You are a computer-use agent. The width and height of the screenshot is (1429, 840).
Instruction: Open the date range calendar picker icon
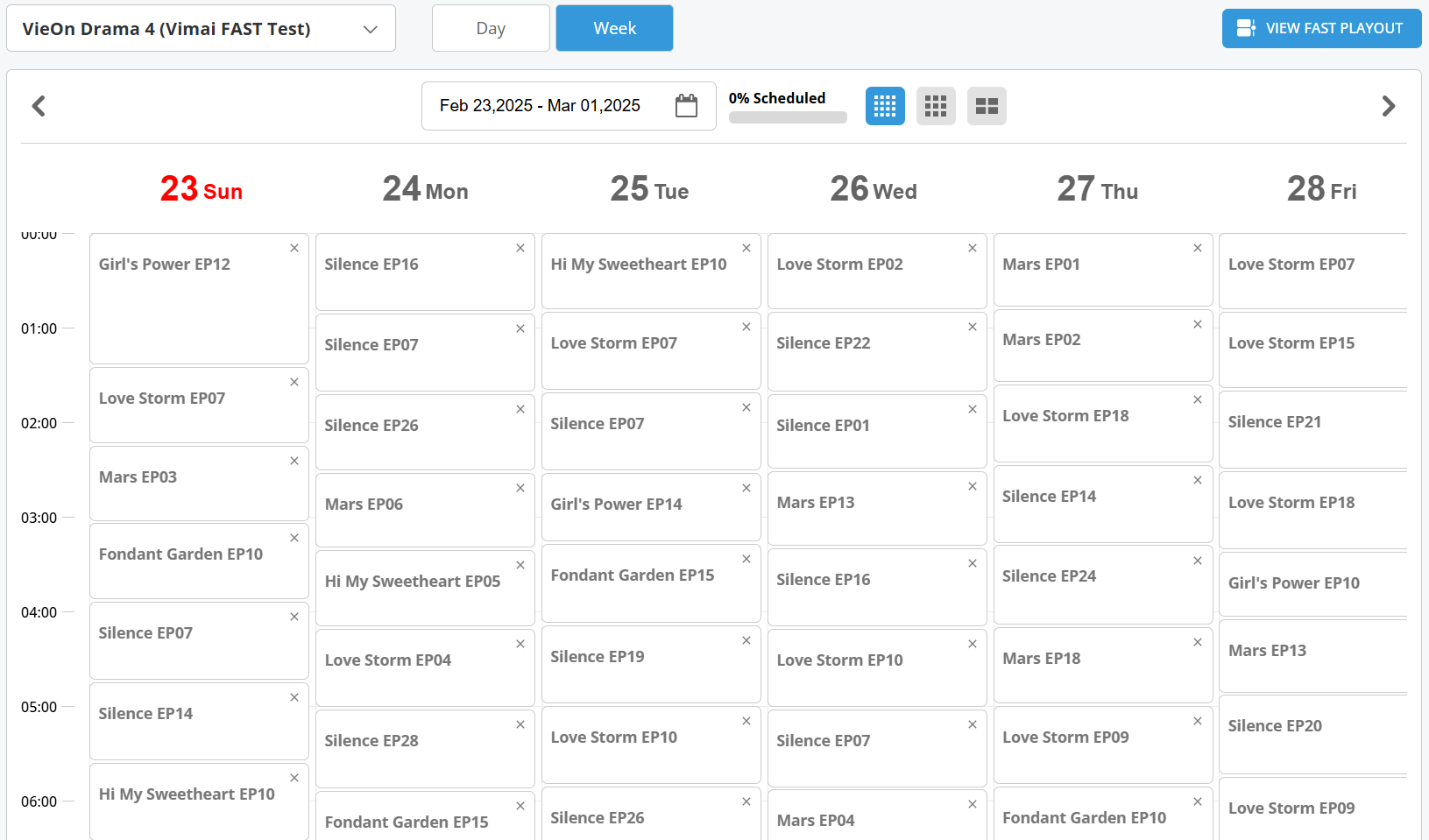[x=686, y=106]
